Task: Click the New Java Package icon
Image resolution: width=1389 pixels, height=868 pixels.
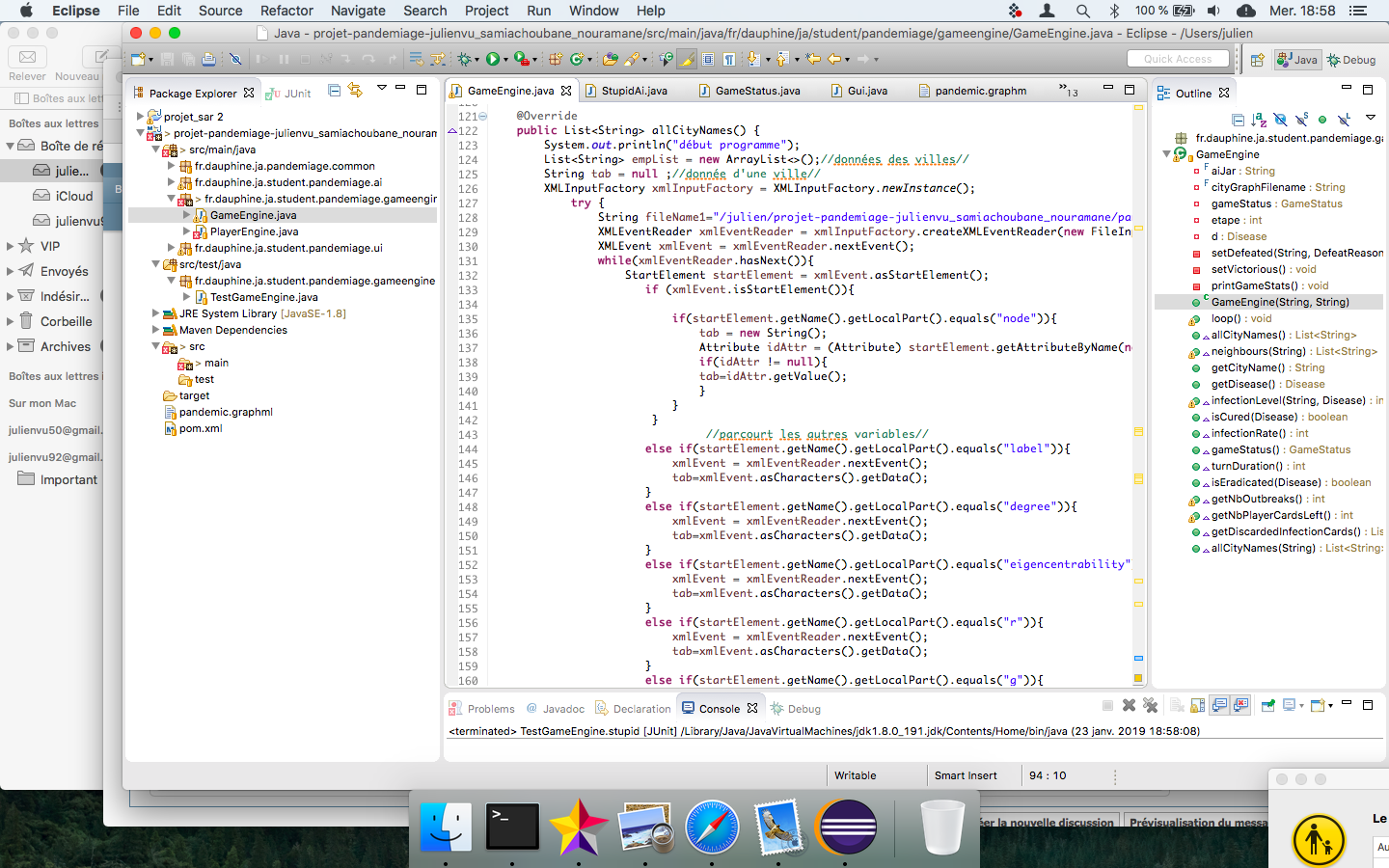Action: pyautogui.click(x=554, y=59)
